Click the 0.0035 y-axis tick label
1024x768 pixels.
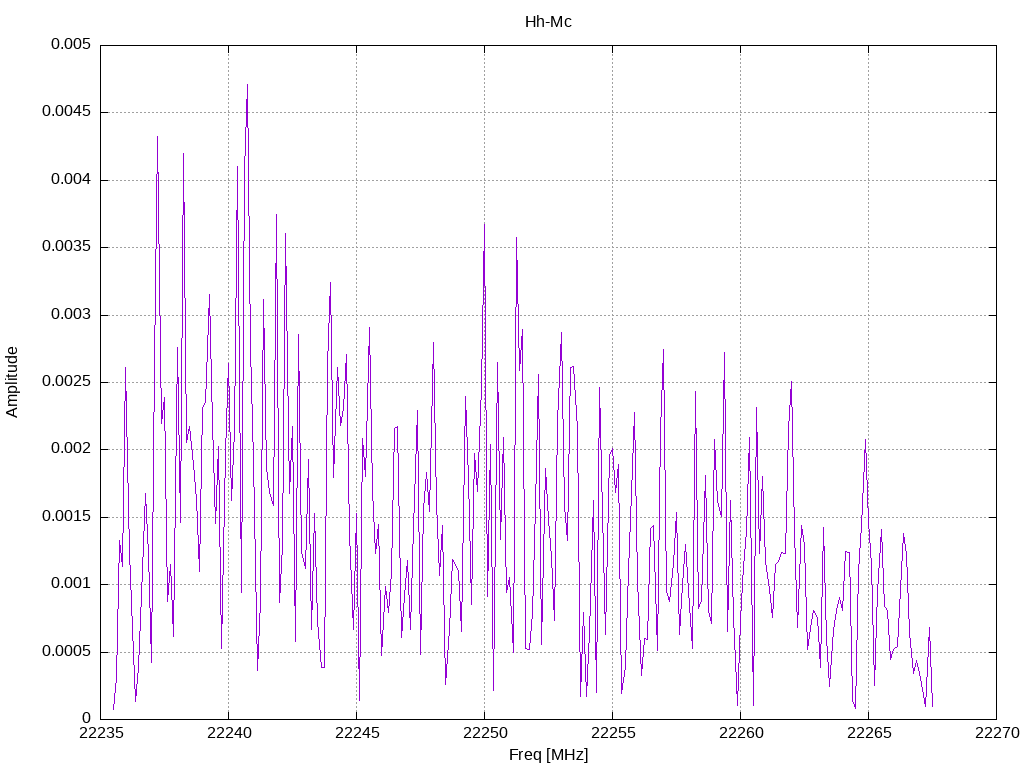(66, 247)
